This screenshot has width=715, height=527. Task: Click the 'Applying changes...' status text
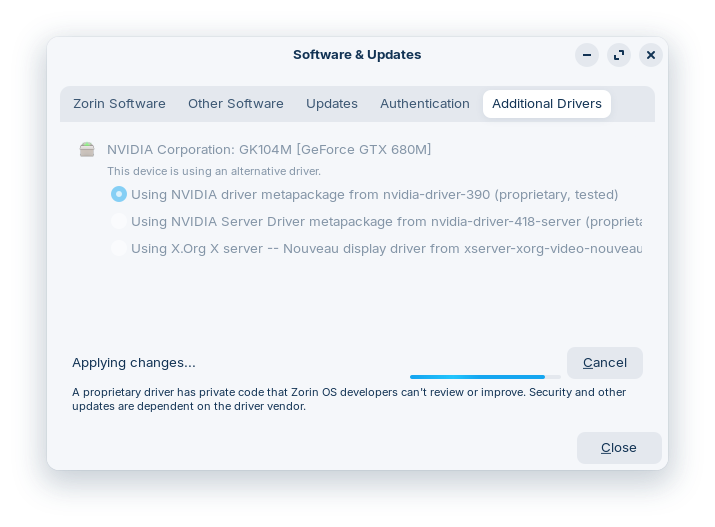tap(134, 362)
